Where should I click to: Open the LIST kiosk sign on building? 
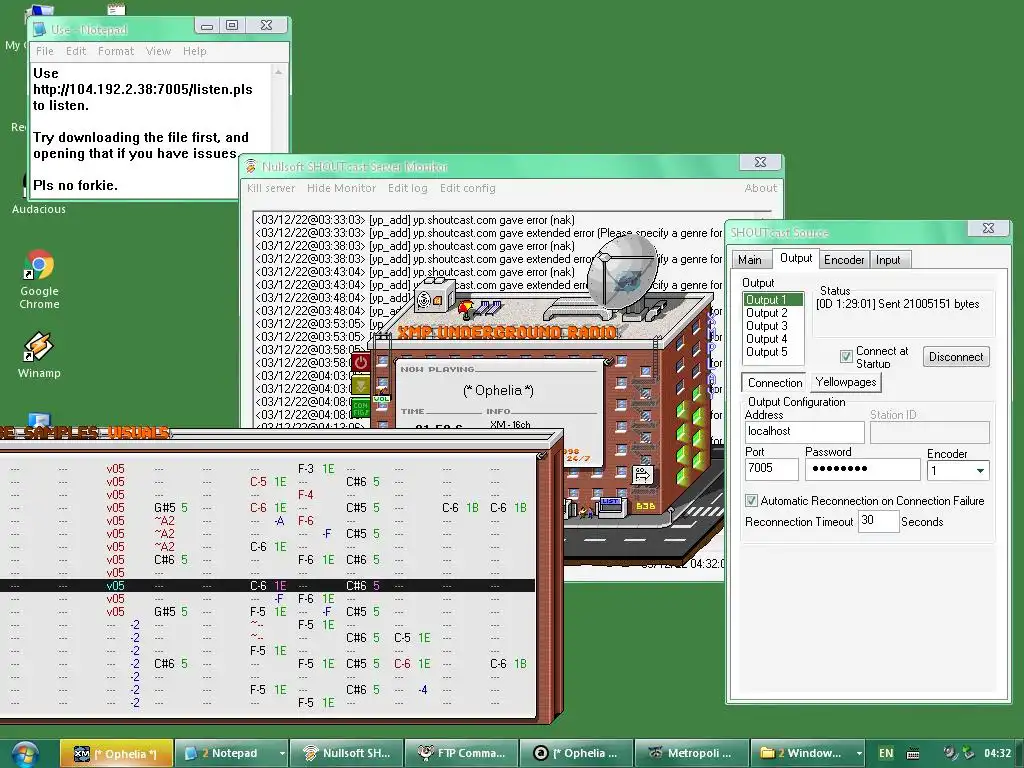609,502
